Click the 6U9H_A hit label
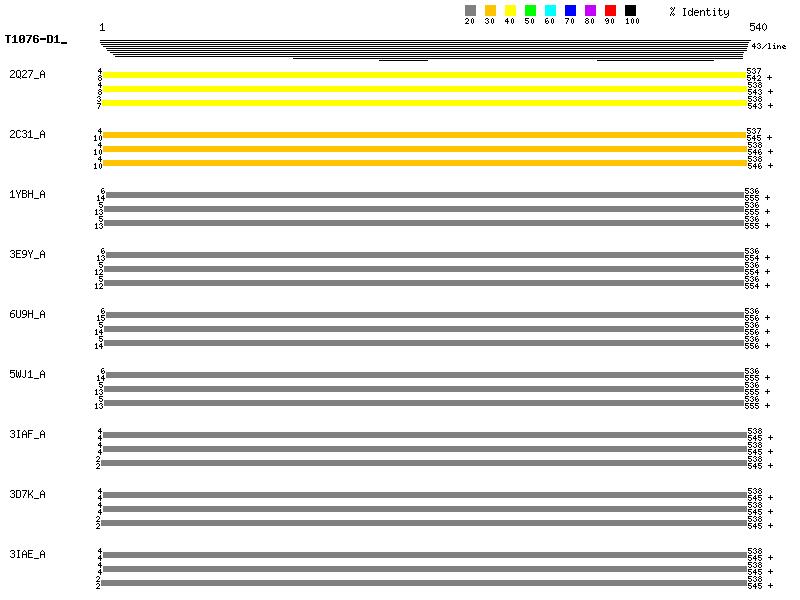Viewport: 800px width, 600px height. (x=27, y=315)
